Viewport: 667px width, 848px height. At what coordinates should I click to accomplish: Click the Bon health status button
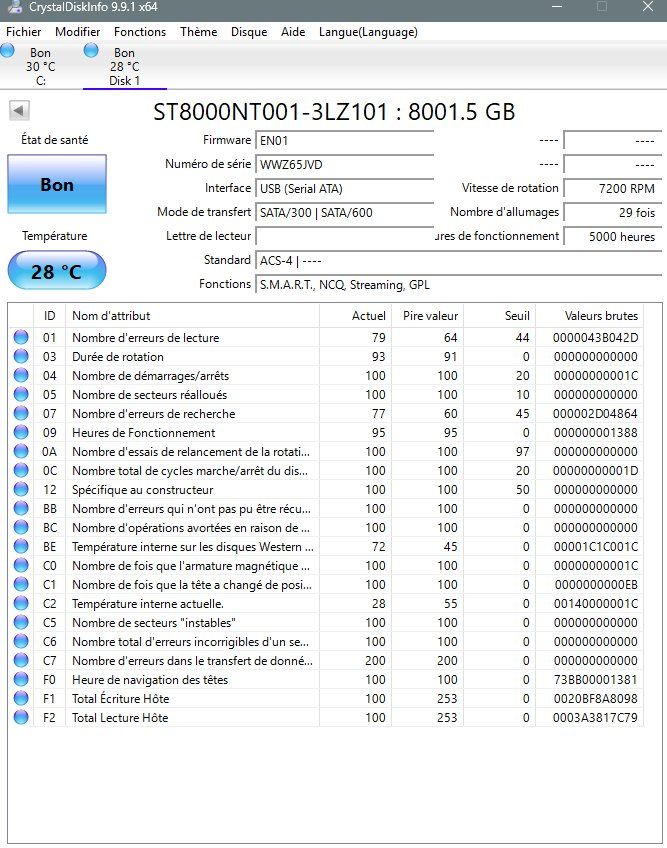click(x=57, y=184)
